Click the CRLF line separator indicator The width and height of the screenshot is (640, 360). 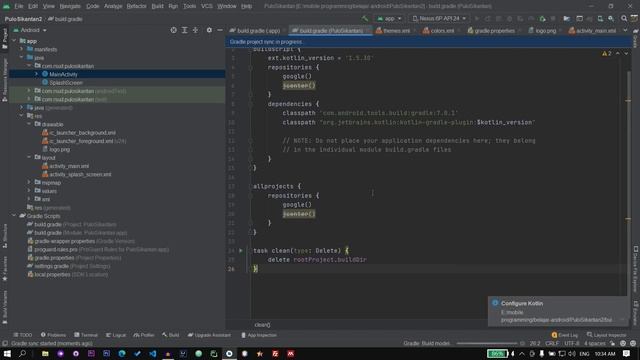552,343
